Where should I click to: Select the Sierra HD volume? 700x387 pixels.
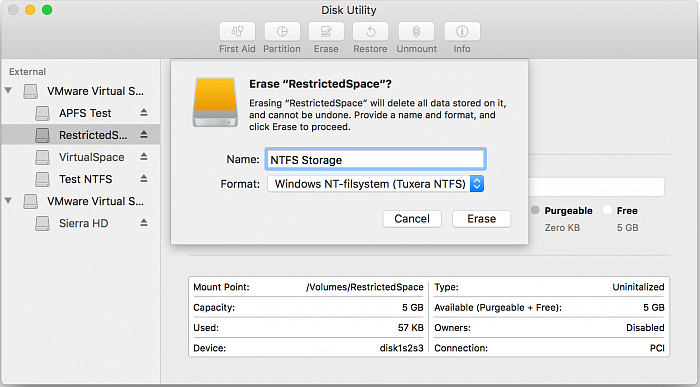tap(83, 223)
